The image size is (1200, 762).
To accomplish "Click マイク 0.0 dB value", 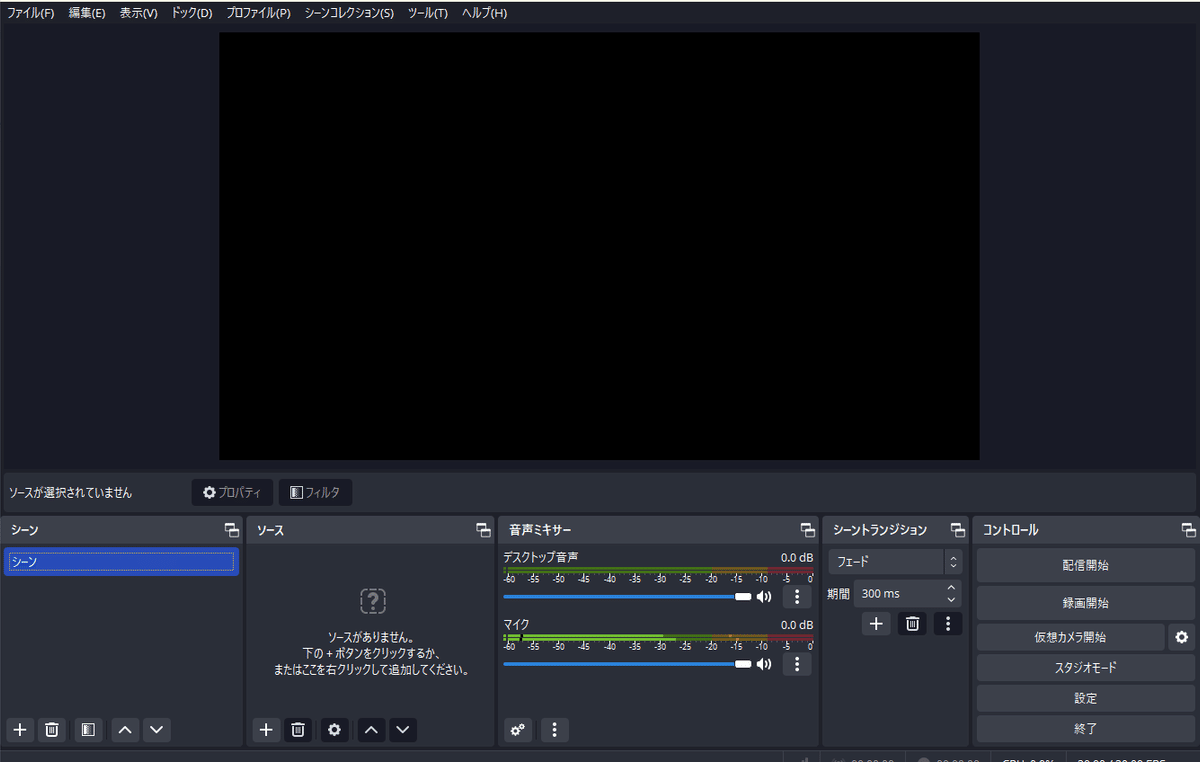I will tap(797, 624).
